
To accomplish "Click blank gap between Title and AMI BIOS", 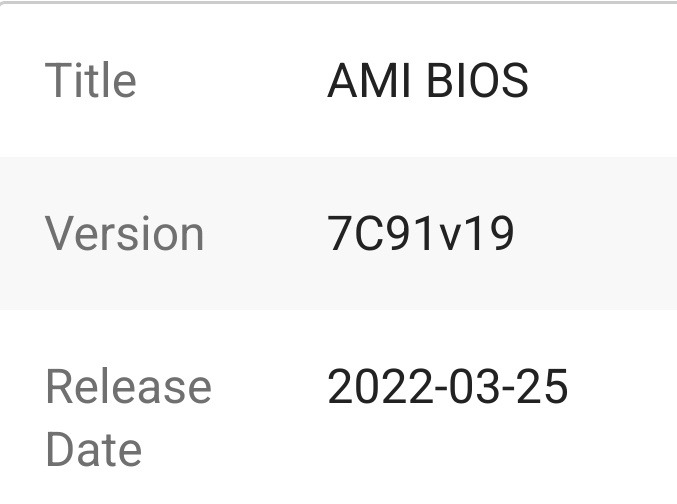I will (230, 81).
